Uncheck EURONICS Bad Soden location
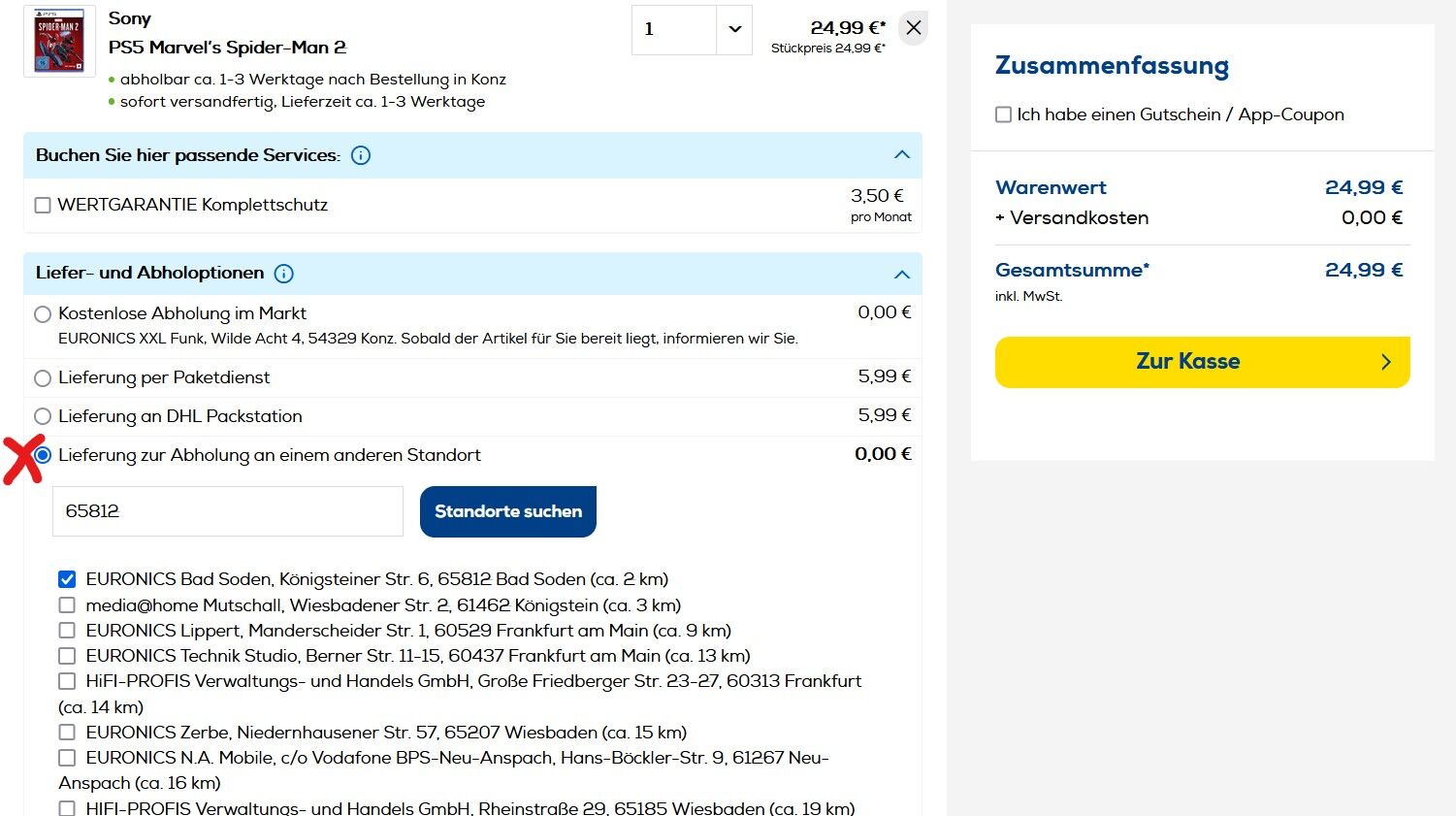This screenshot has width=1456, height=816. click(67, 579)
